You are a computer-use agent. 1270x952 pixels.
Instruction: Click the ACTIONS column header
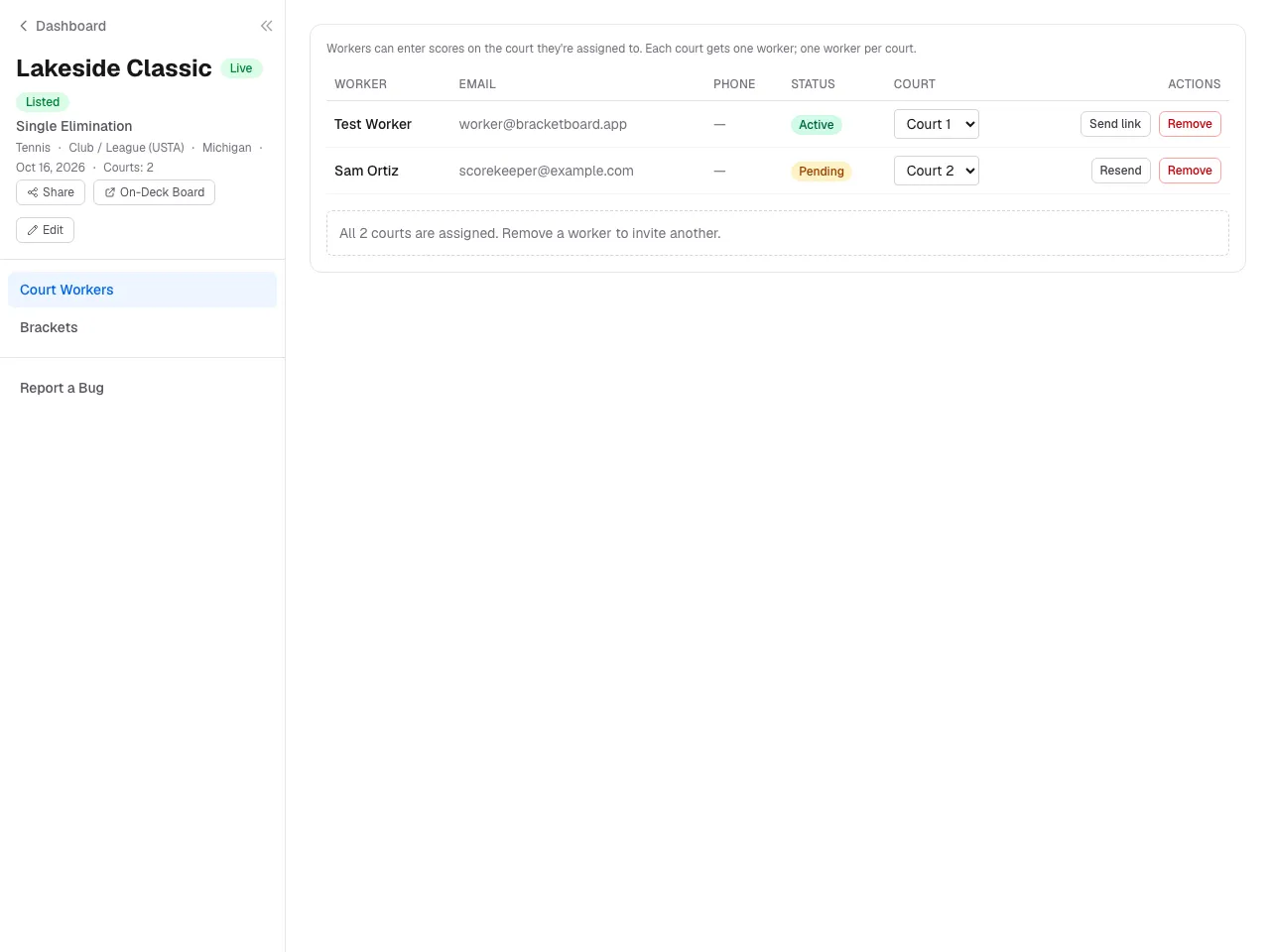point(1195,84)
